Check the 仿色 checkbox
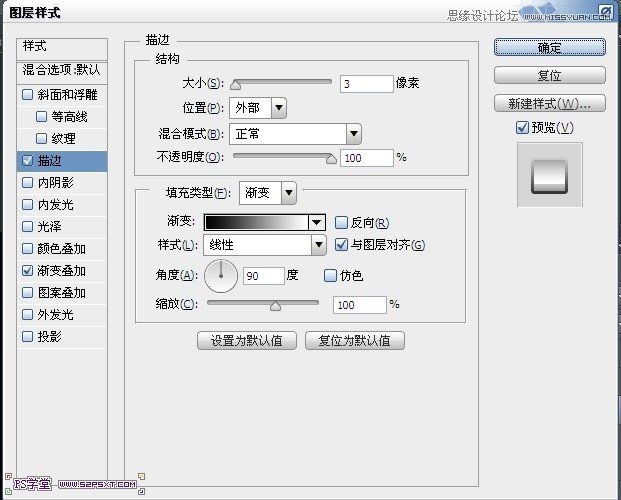The height and width of the screenshot is (500, 621). [330, 275]
